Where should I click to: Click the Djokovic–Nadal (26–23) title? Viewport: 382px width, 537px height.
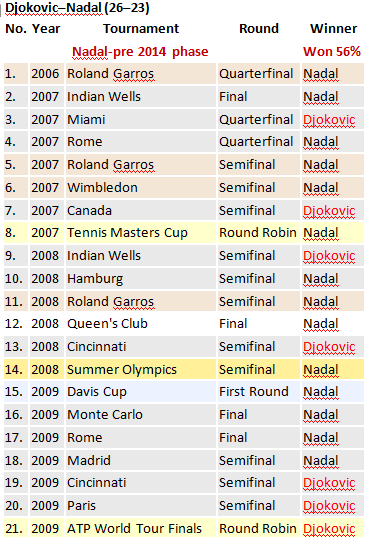[77, 8]
